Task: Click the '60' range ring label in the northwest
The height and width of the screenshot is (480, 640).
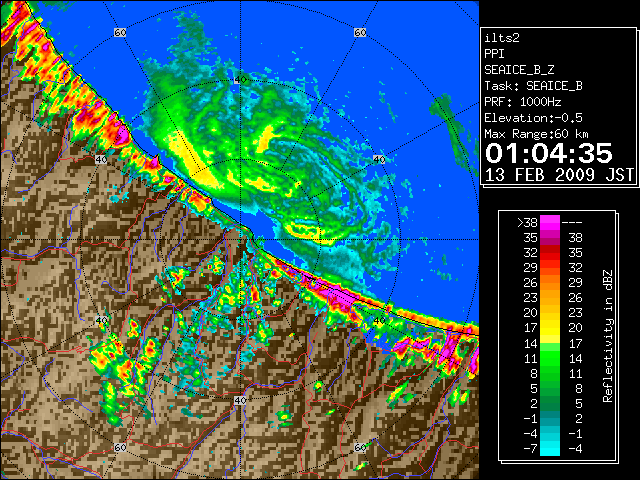Action: (x=120, y=32)
